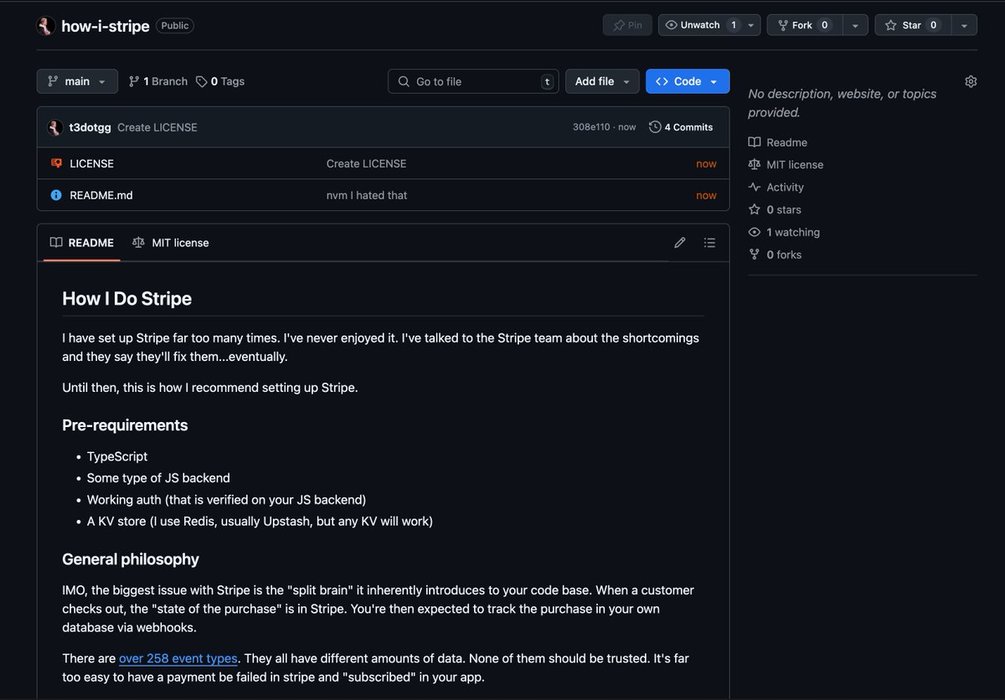Switch to the README tab
The height and width of the screenshot is (700, 1005).
[x=81, y=242]
